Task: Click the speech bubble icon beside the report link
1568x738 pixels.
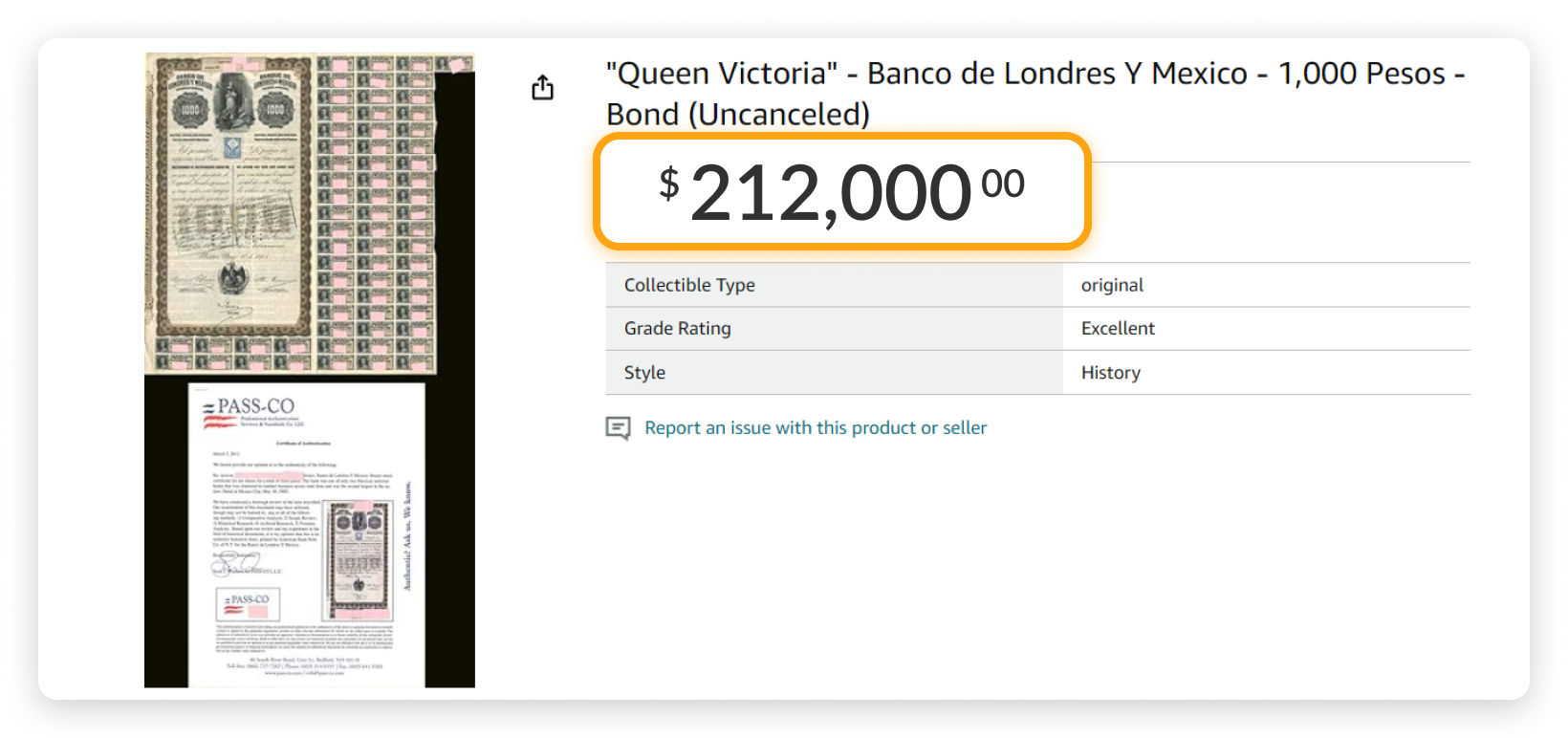Action: (619, 428)
